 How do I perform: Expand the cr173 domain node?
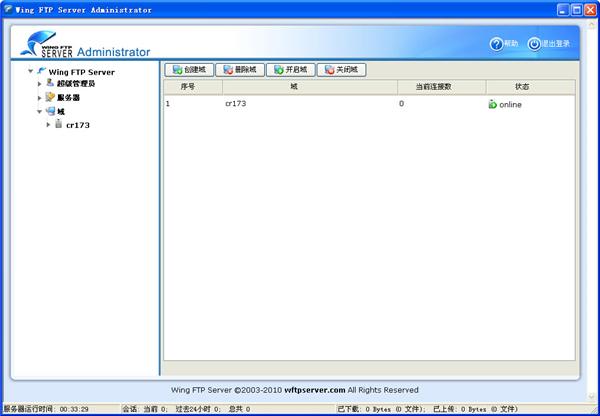(48, 125)
